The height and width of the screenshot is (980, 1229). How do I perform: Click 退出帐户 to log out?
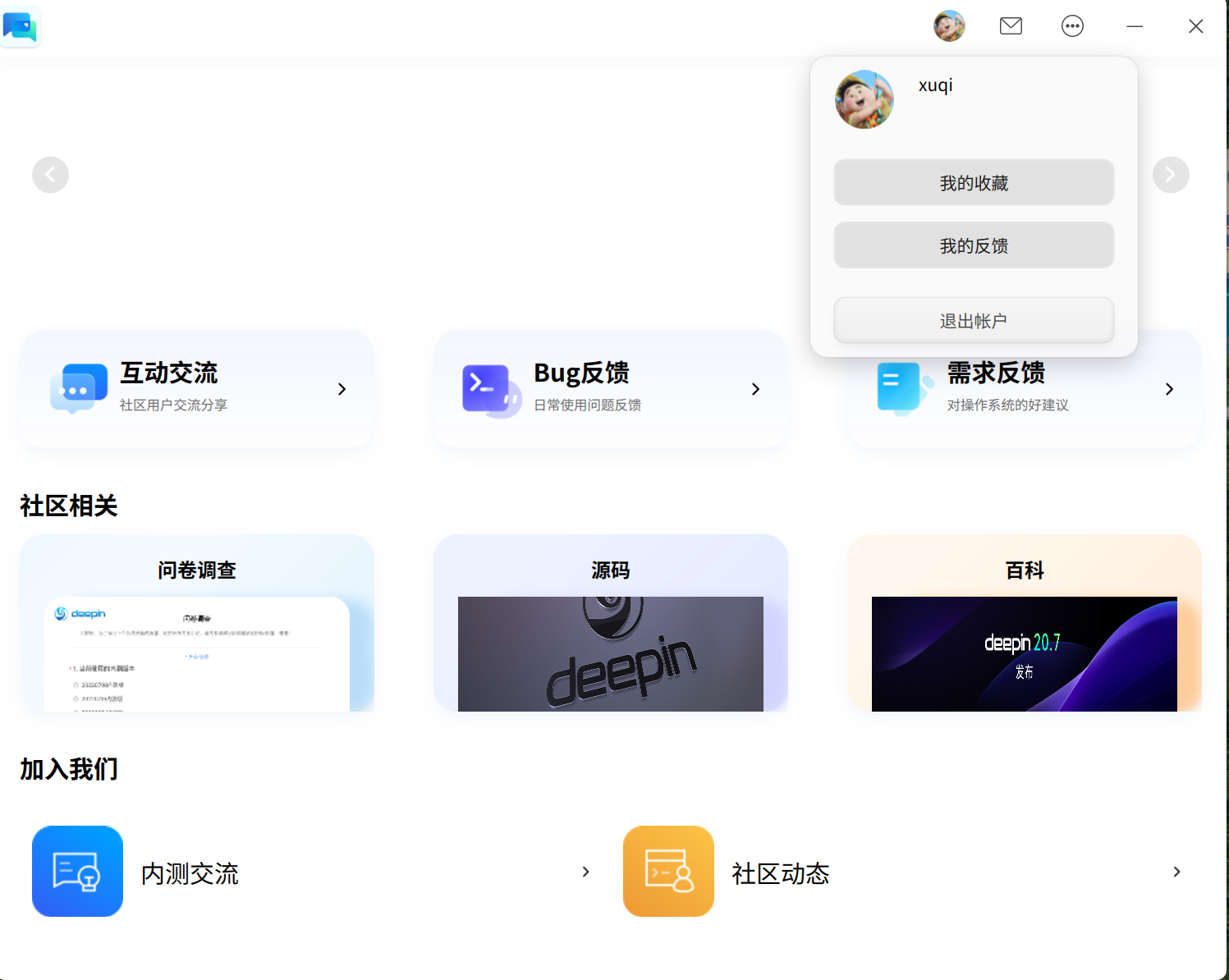click(x=974, y=320)
